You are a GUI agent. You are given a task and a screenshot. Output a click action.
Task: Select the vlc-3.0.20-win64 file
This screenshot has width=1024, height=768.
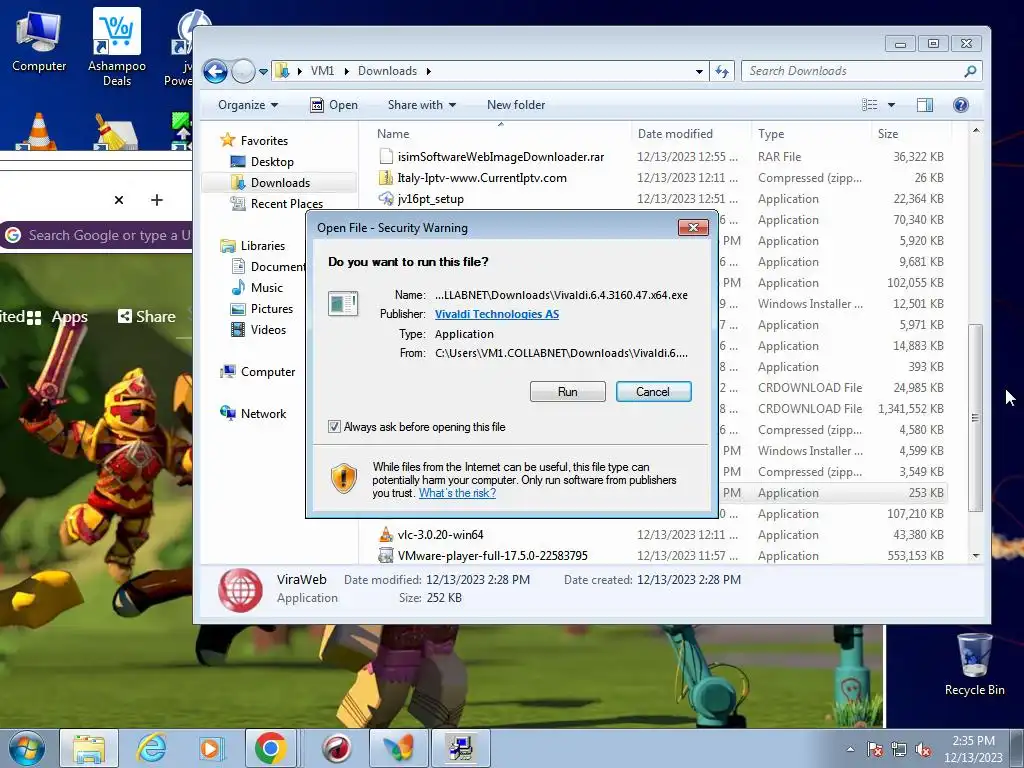click(440, 535)
